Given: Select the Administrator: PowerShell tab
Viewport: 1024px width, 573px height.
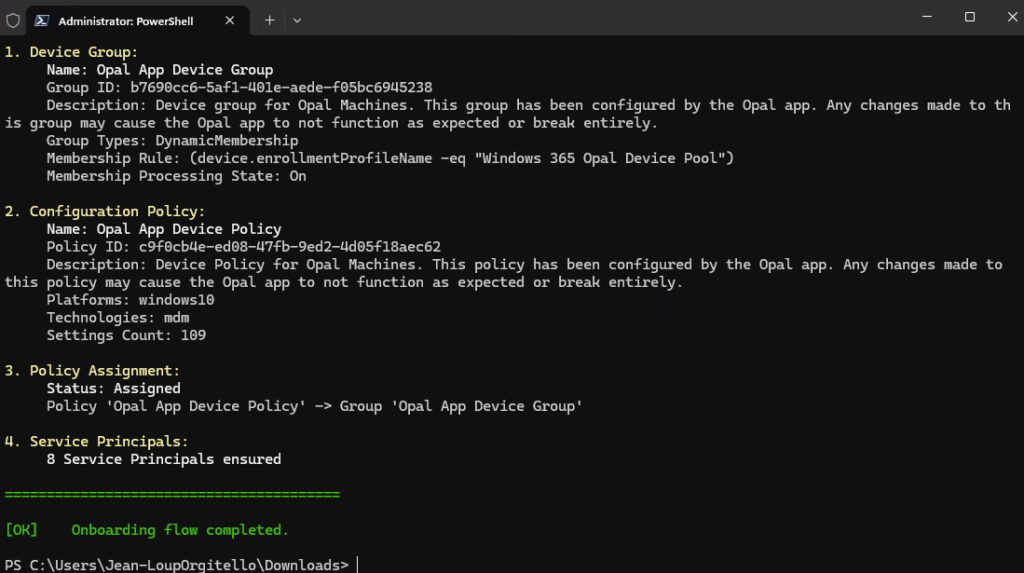Looking at the screenshot, I should pyautogui.click(x=126, y=20).
